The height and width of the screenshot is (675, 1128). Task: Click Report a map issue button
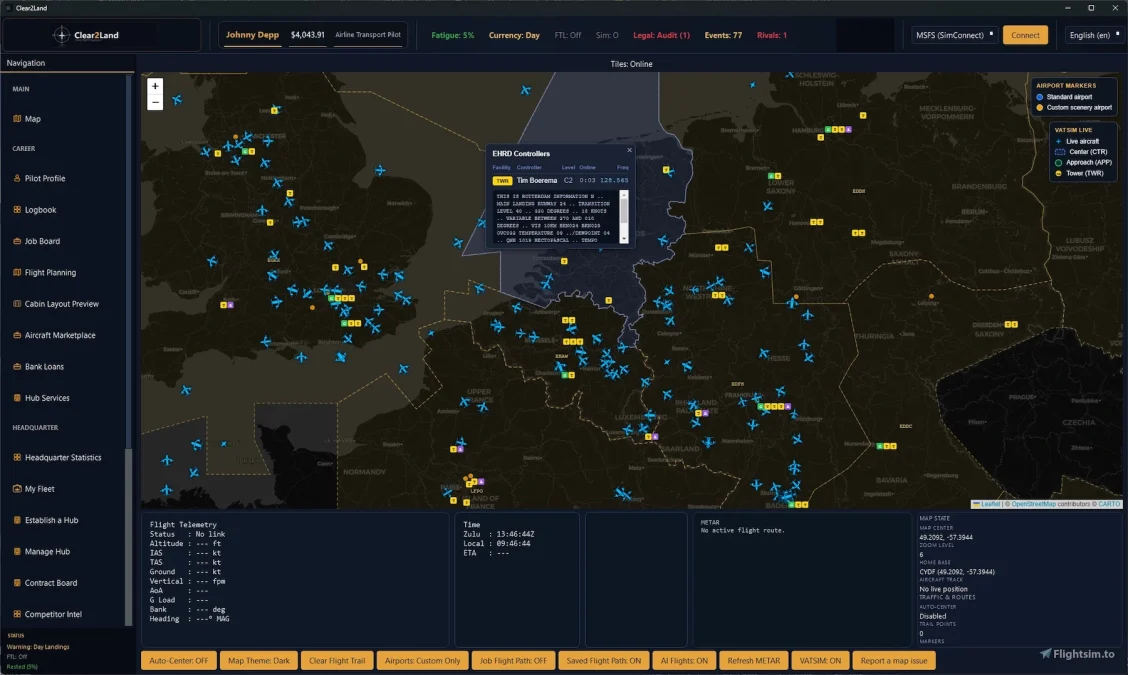[x=894, y=661]
